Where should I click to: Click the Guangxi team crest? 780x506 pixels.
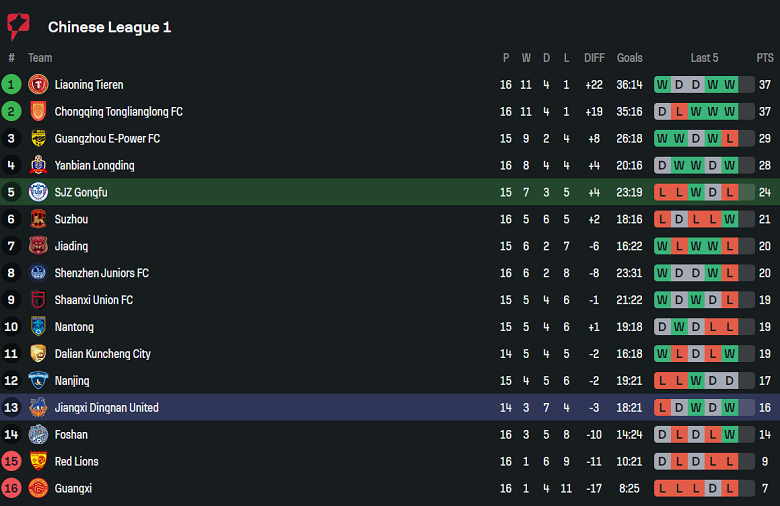click(x=38, y=488)
